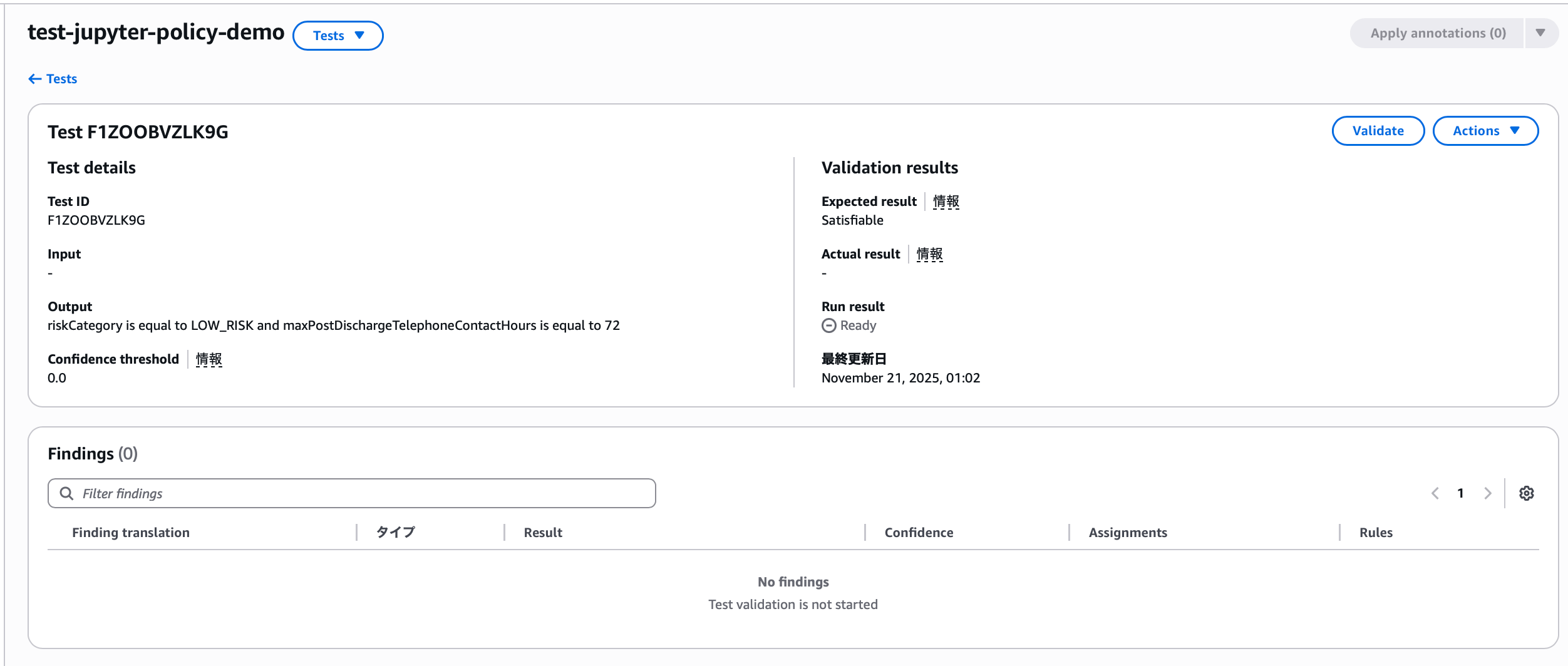Open the Apply annotations split-button arrow
Image resolution: width=1568 pixels, height=666 pixels.
(1540, 33)
